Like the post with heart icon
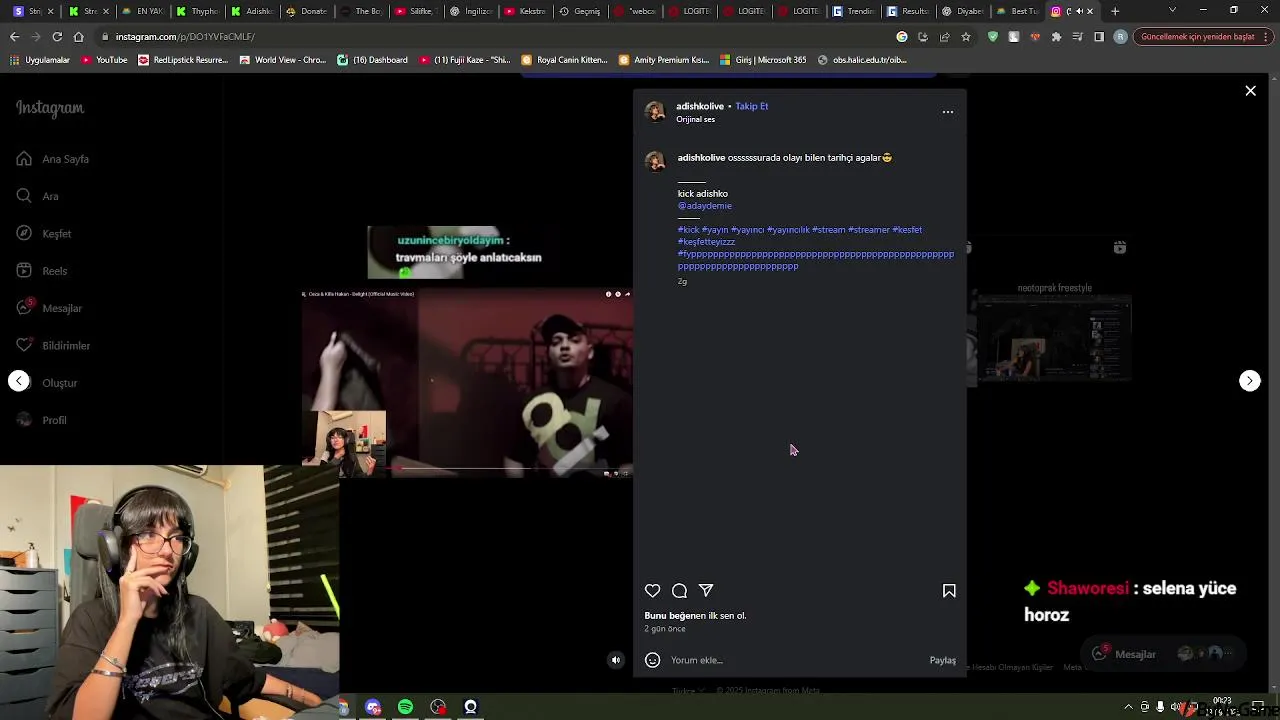Image resolution: width=1280 pixels, height=720 pixels. coord(652,591)
